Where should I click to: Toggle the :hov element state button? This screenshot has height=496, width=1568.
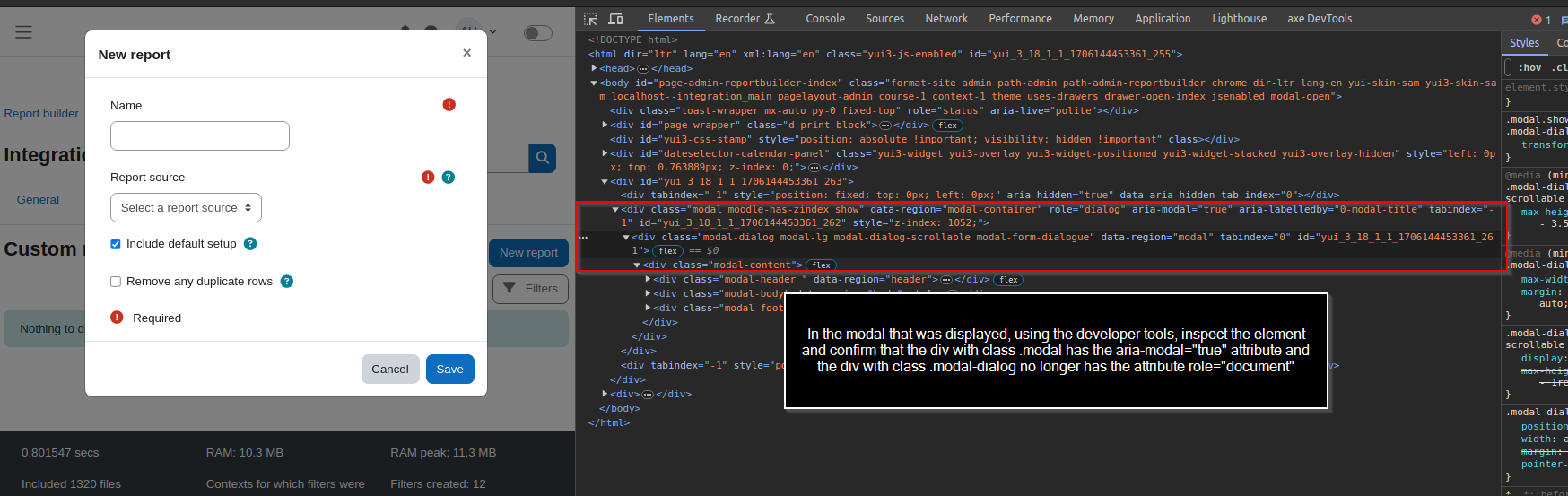click(x=1529, y=67)
